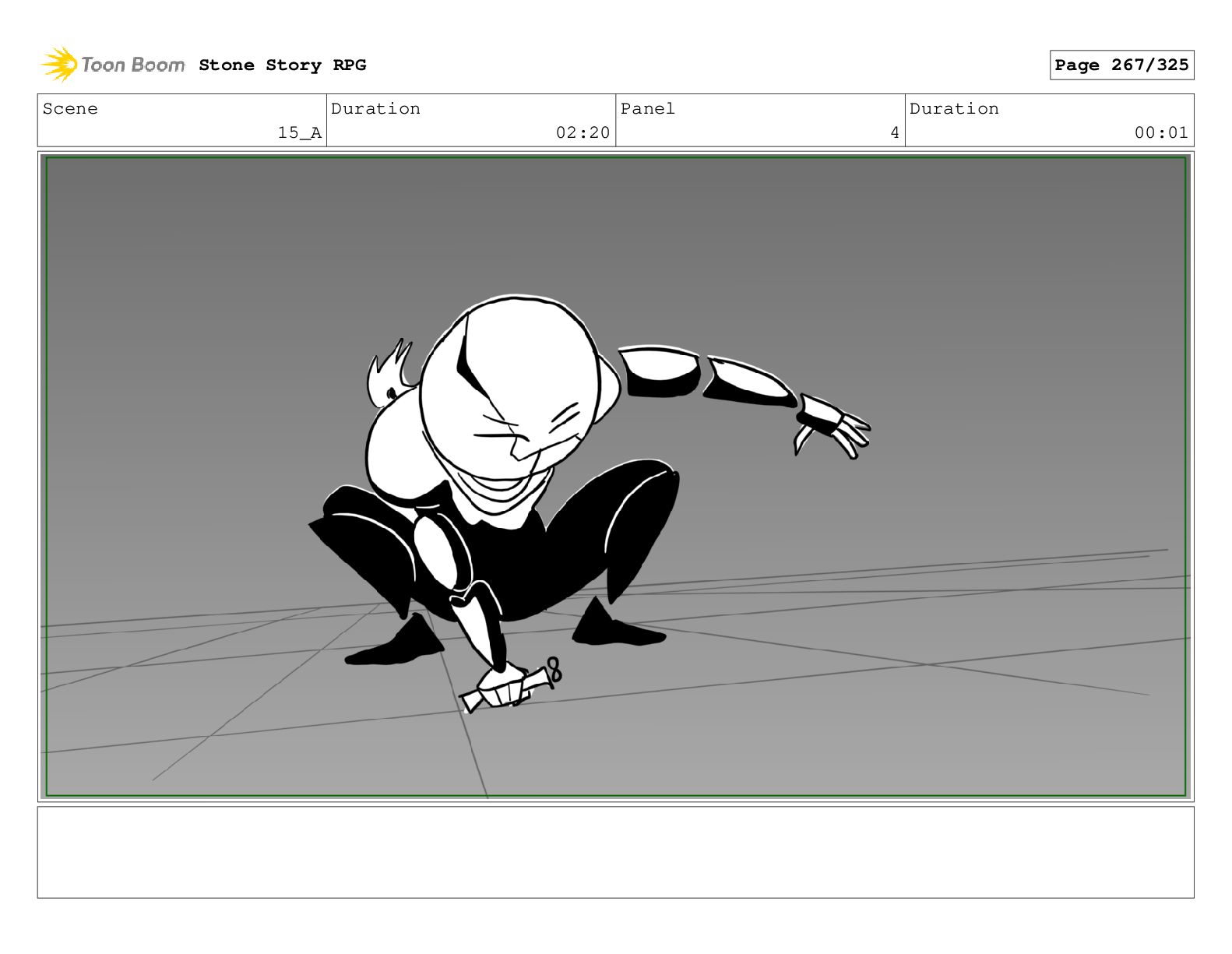This screenshot has width=1232, height=954.
Task: Click the panel duration value '00:01'
Action: click(x=1161, y=133)
